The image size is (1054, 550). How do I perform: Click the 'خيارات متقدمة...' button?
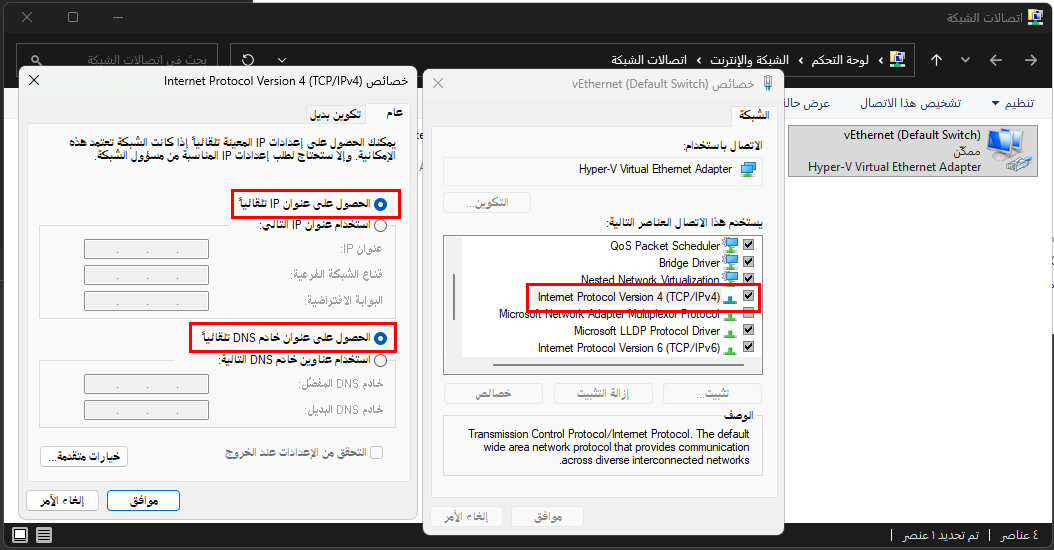click(85, 456)
